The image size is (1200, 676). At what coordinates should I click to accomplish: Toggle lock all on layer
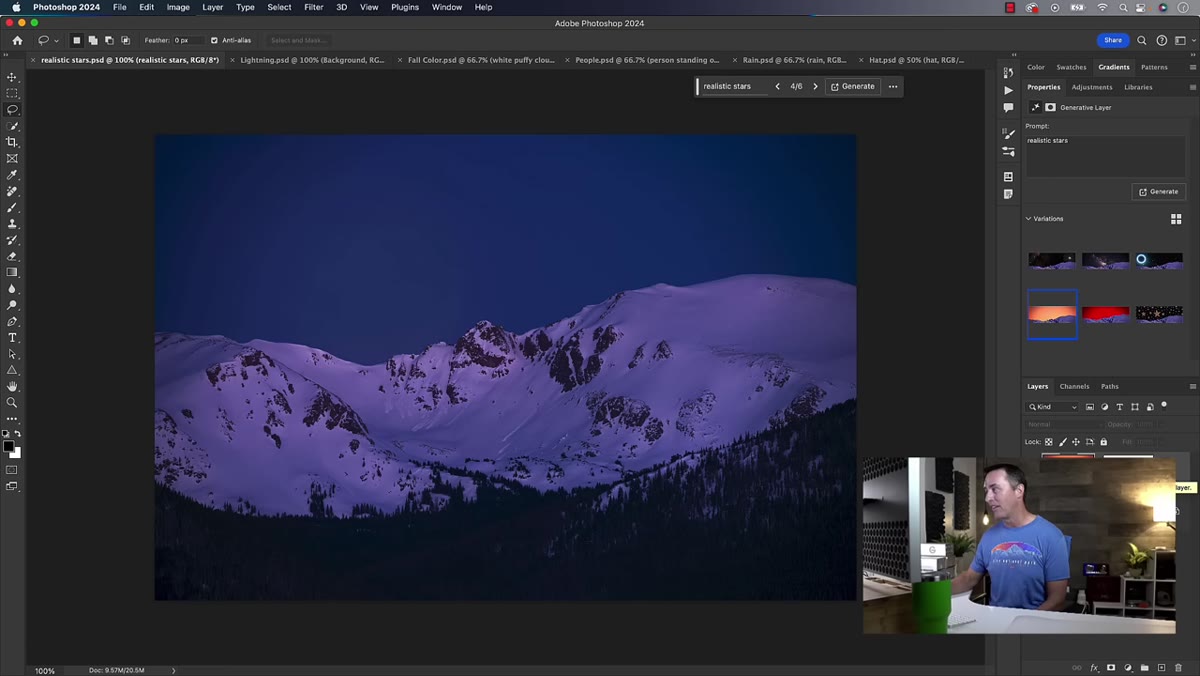[1104, 442]
